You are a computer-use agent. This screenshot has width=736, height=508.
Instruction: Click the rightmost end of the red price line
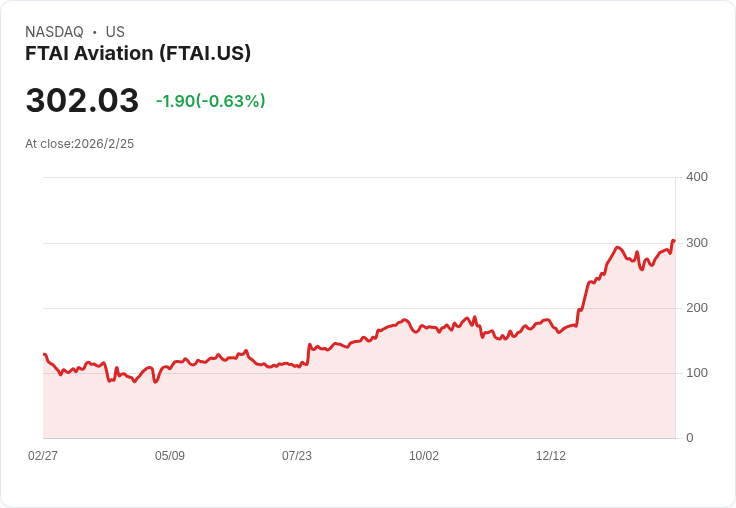click(674, 241)
